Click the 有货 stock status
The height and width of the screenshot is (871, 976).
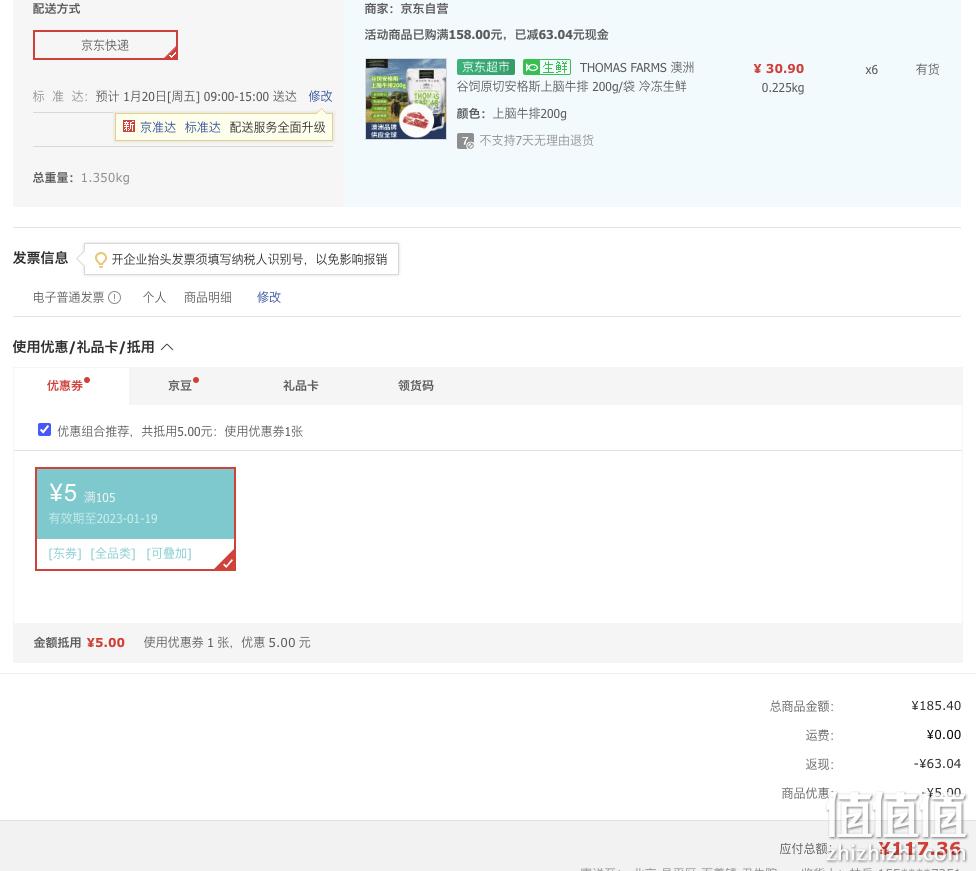927,69
